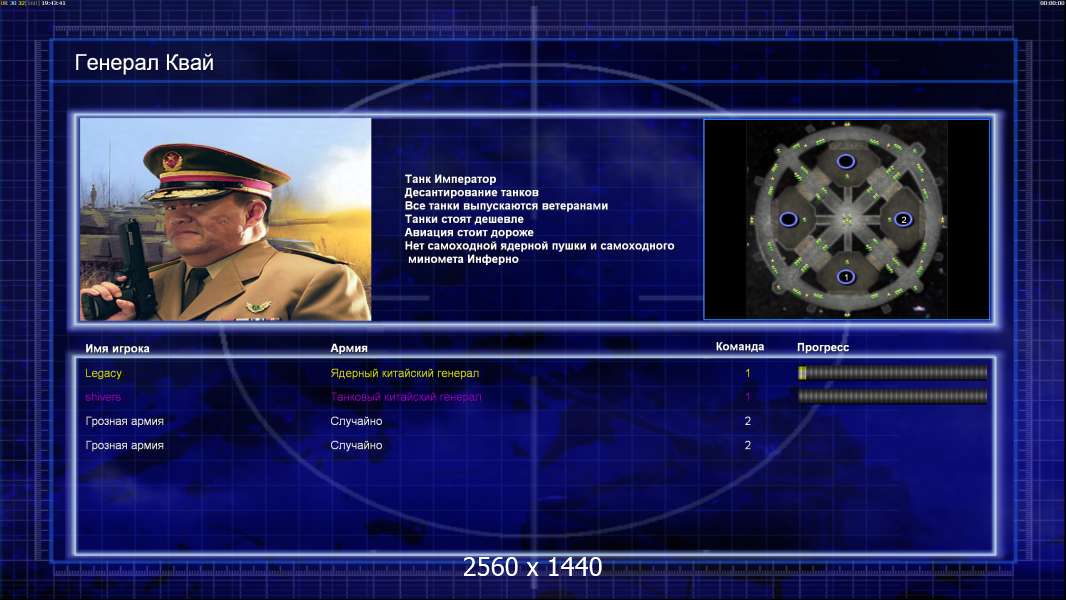Select start position marker 2 on map
This screenshot has width=1066, height=600.
point(904,219)
